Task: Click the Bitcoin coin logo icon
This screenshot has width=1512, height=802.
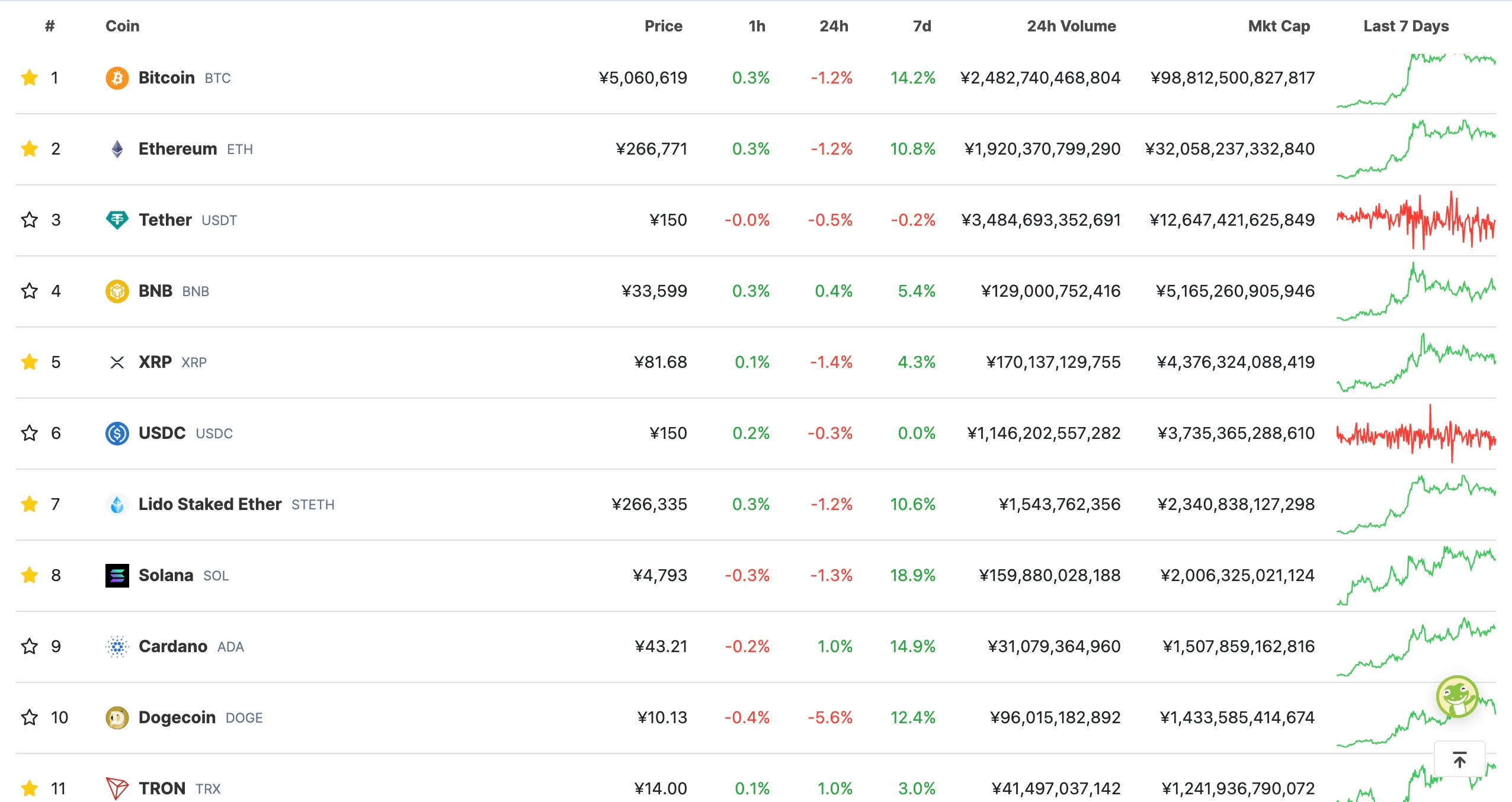Action: coord(117,78)
